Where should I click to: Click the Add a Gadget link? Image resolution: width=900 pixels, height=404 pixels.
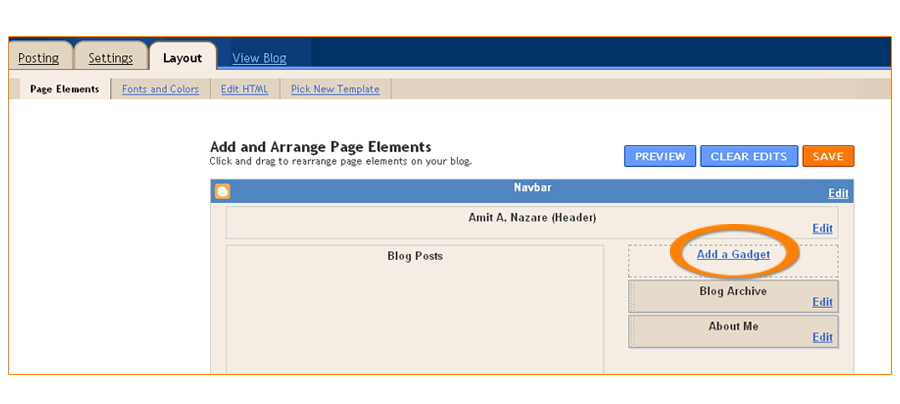pyautogui.click(x=733, y=255)
